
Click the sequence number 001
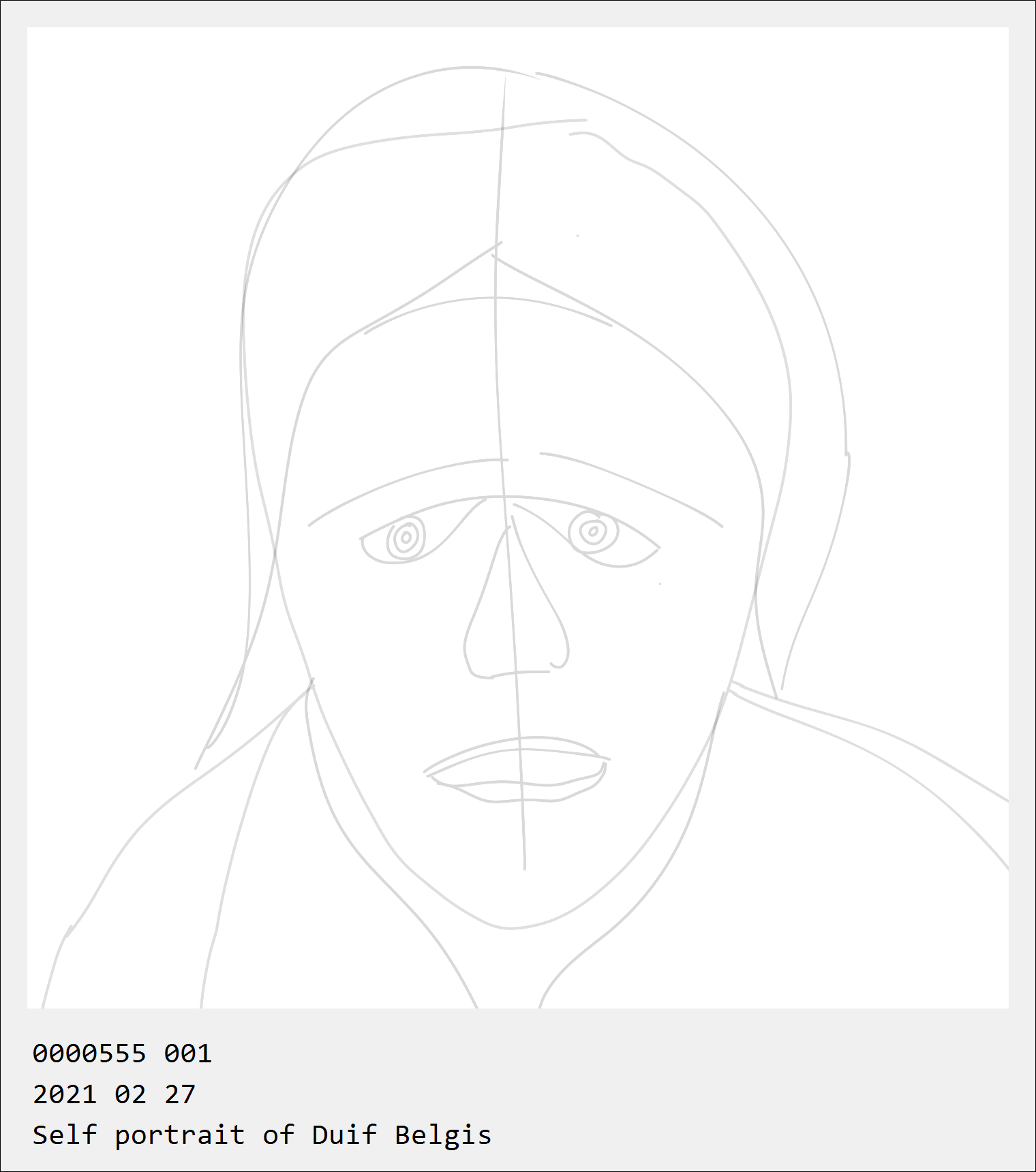click(x=188, y=1053)
